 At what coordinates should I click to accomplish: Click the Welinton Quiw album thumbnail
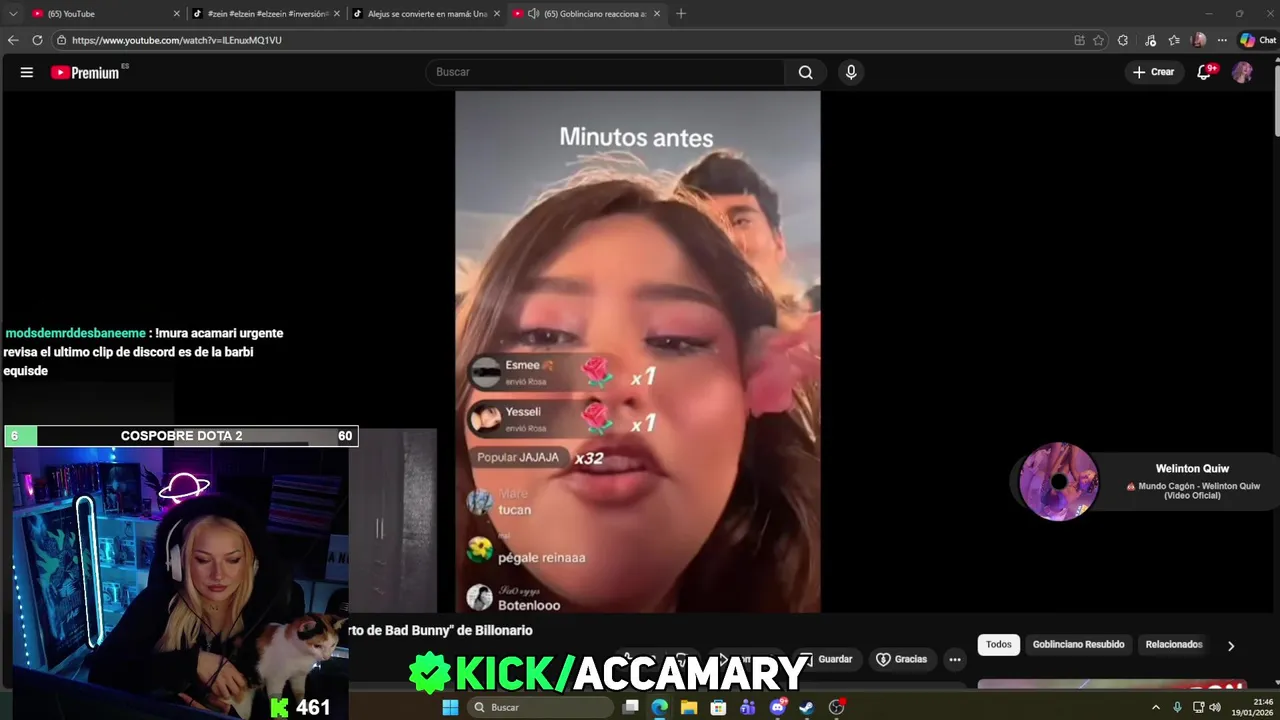(1058, 482)
